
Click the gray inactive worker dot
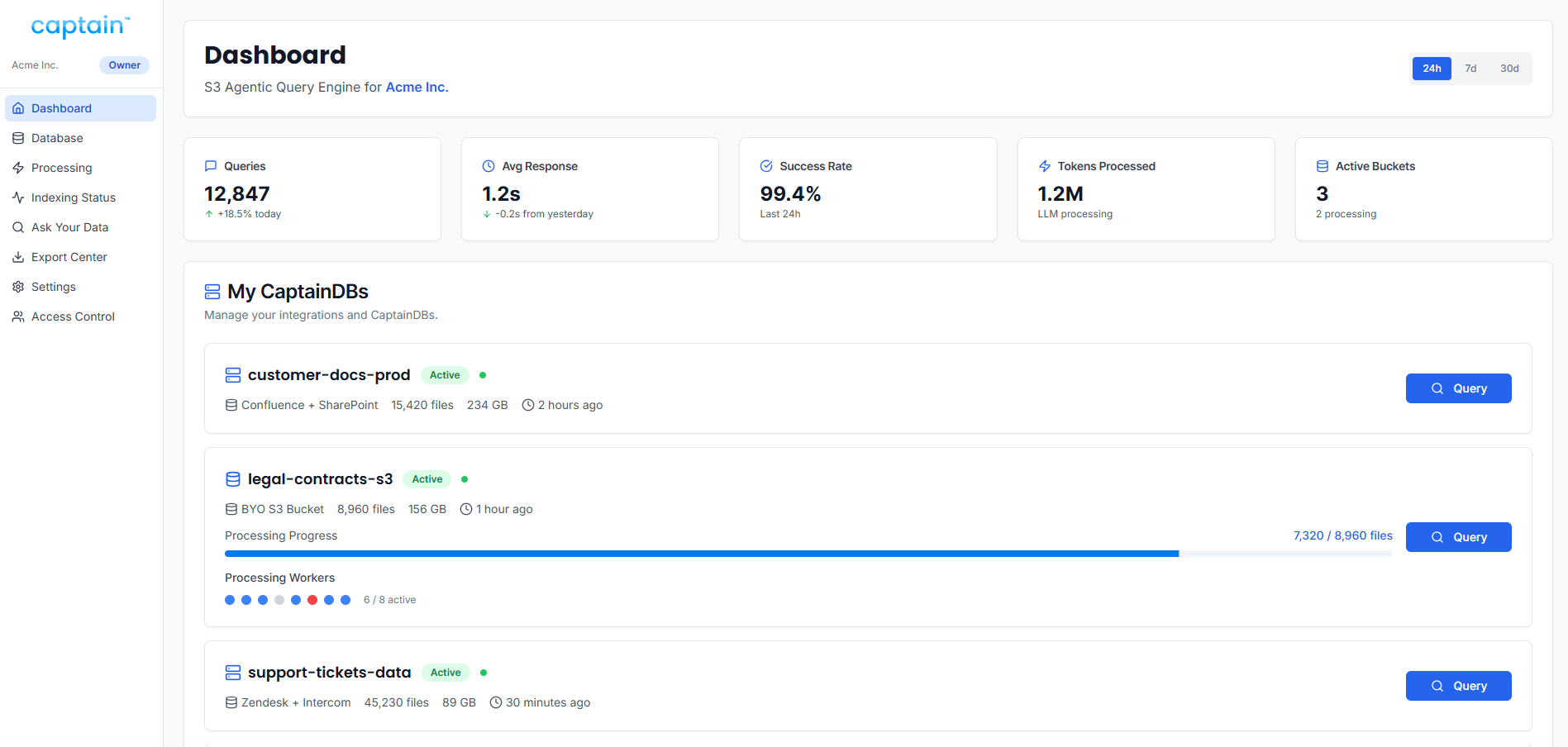[x=279, y=600]
